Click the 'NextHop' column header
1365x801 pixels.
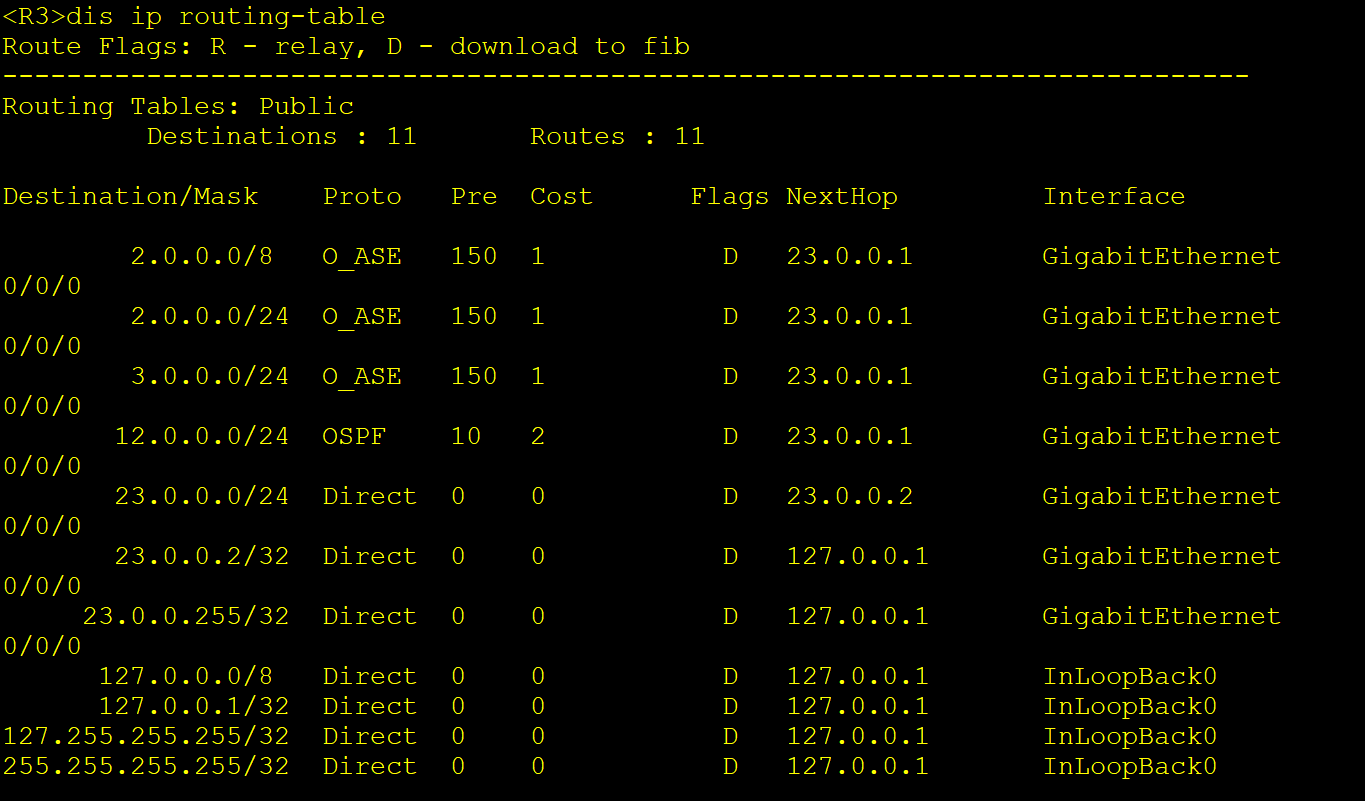coord(842,197)
